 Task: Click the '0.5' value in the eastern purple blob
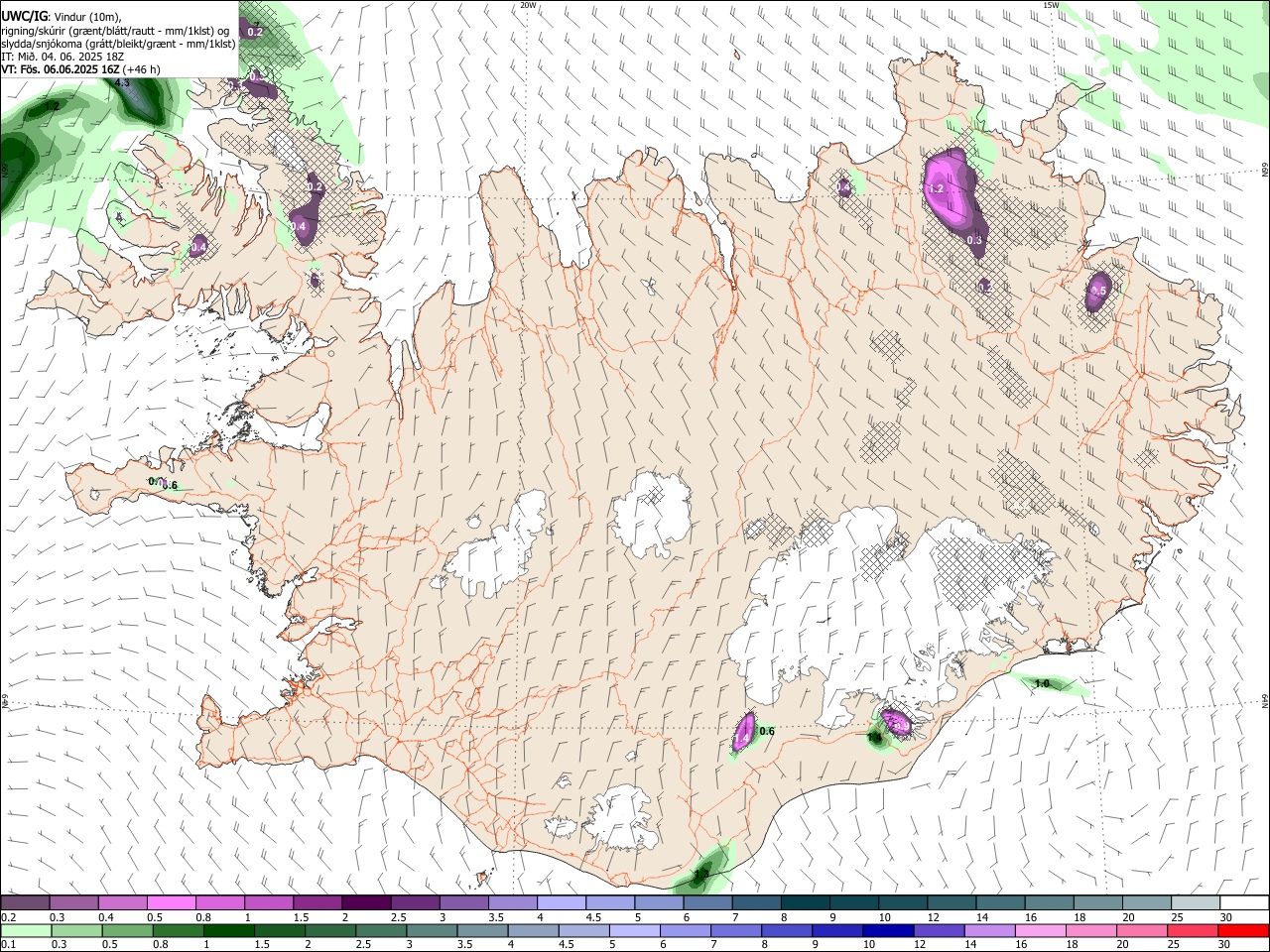1097,292
